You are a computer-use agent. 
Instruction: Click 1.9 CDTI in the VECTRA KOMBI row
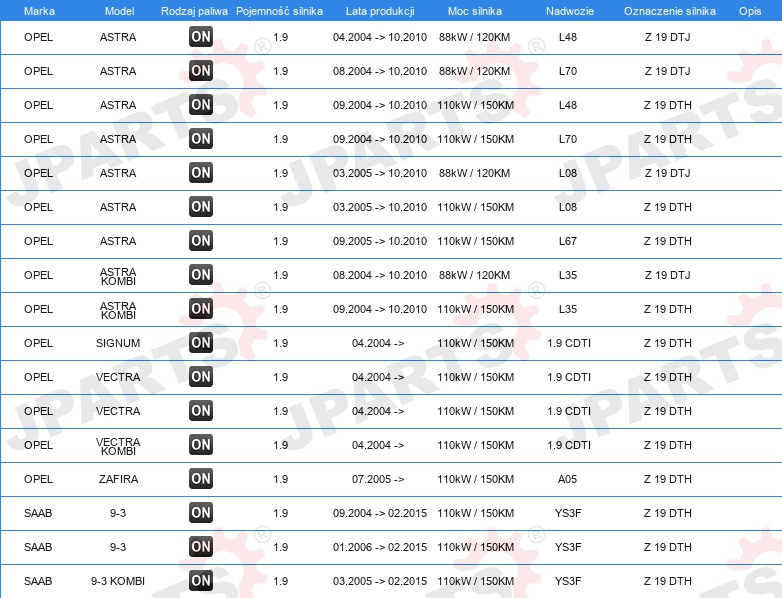click(569, 445)
